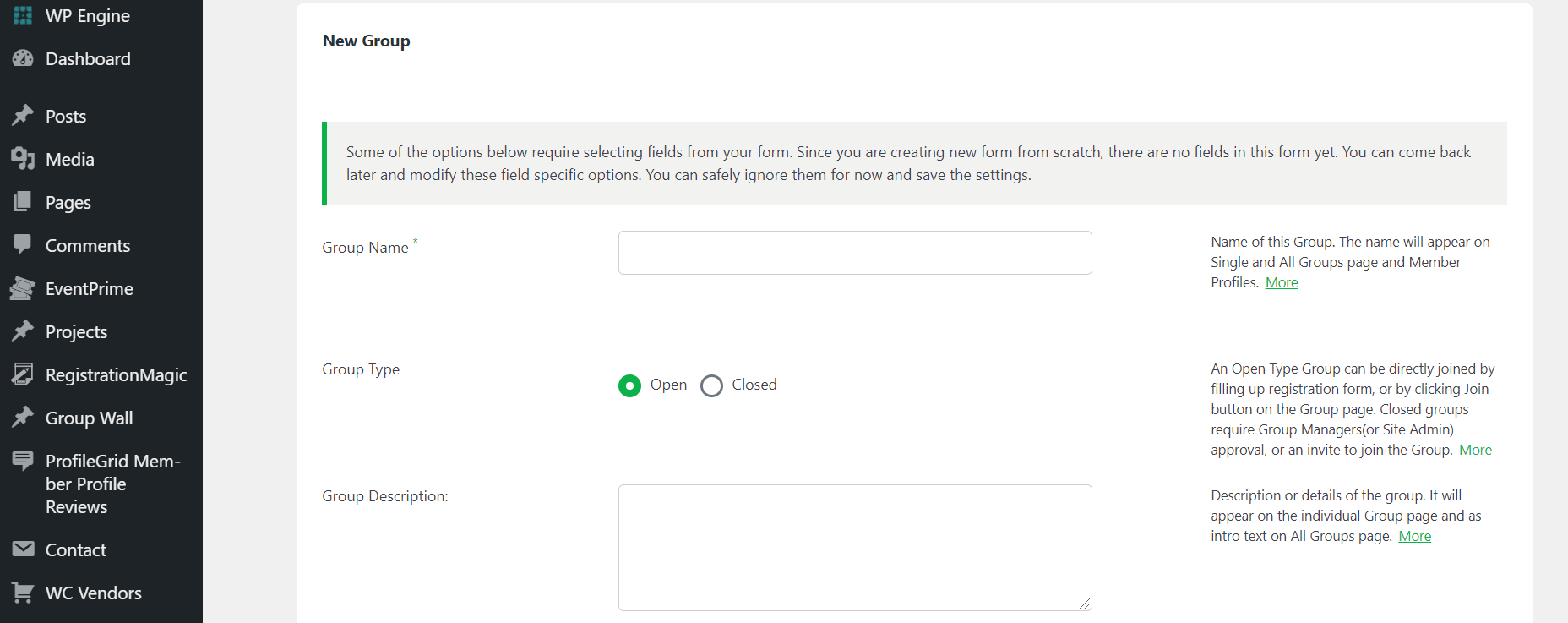This screenshot has width=1568, height=623.
Task: Click More after the Group Description help text
Action: click(x=1413, y=536)
